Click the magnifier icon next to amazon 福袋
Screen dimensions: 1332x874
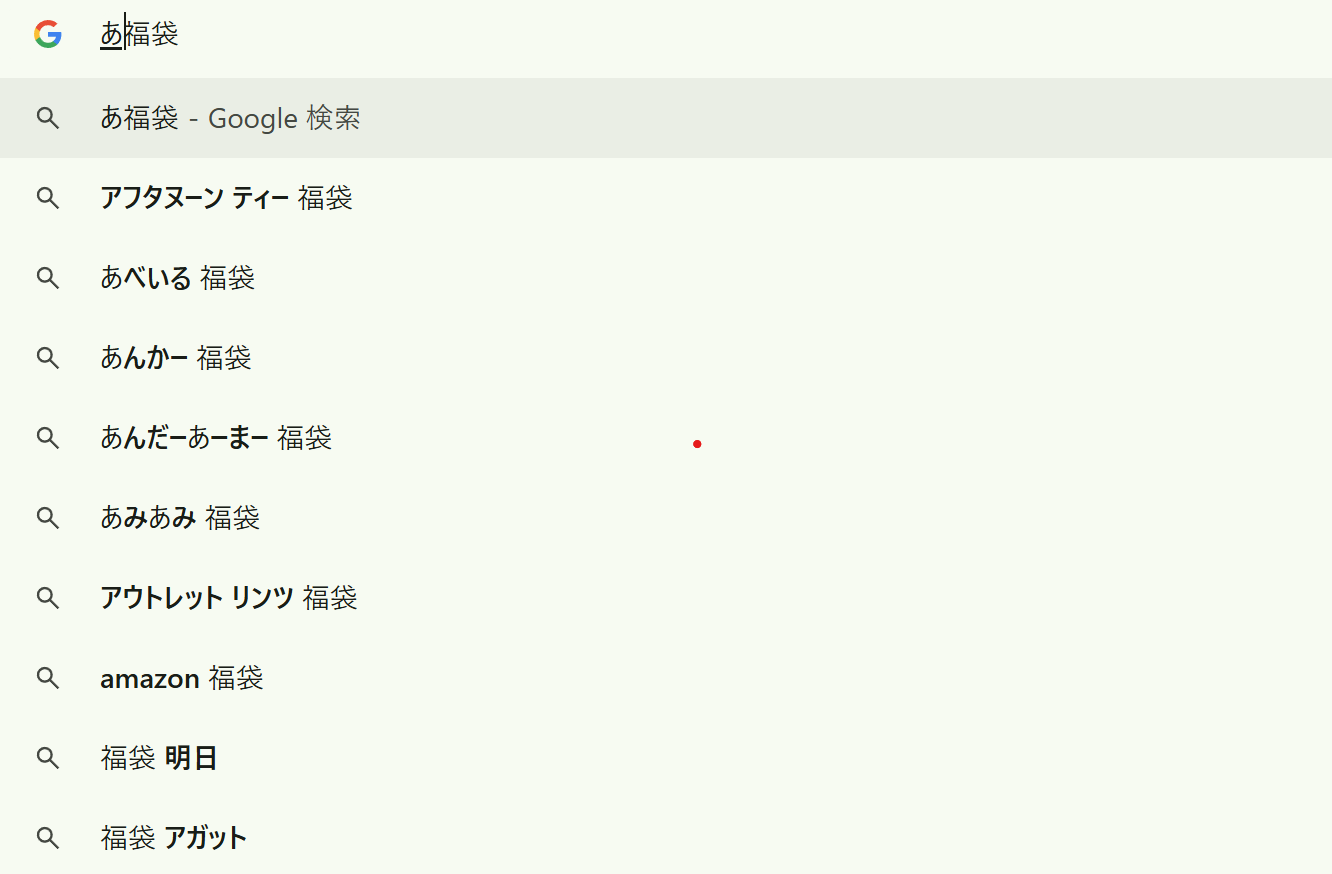point(47,678)
